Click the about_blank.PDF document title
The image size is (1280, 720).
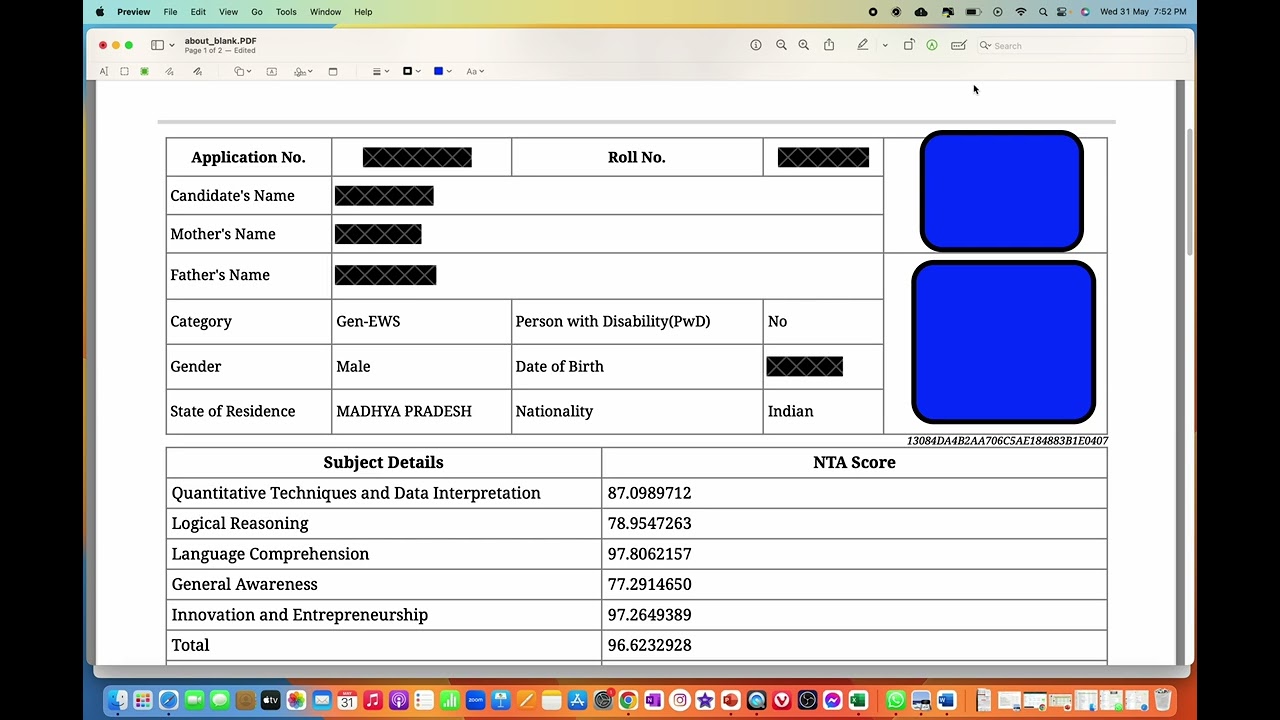pyautogui.click(x=220, y=41)
